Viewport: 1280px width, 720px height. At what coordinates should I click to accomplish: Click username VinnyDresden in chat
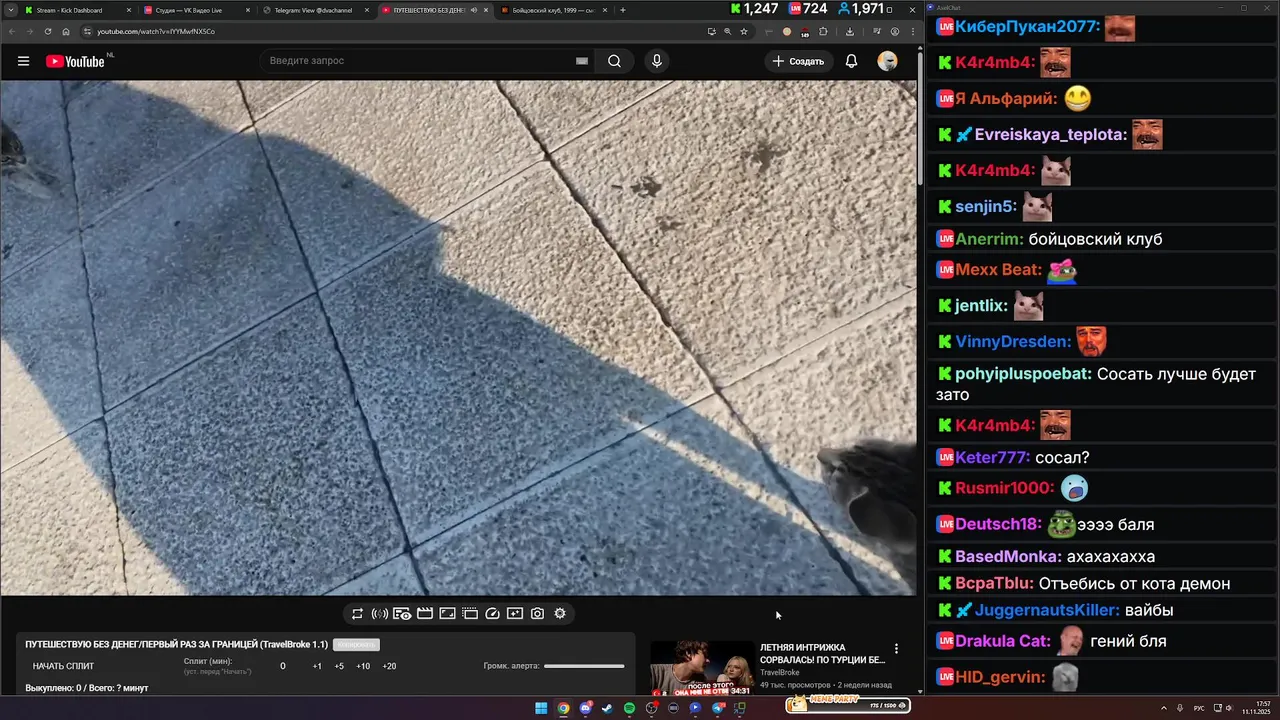click(x=1012, y=342)
